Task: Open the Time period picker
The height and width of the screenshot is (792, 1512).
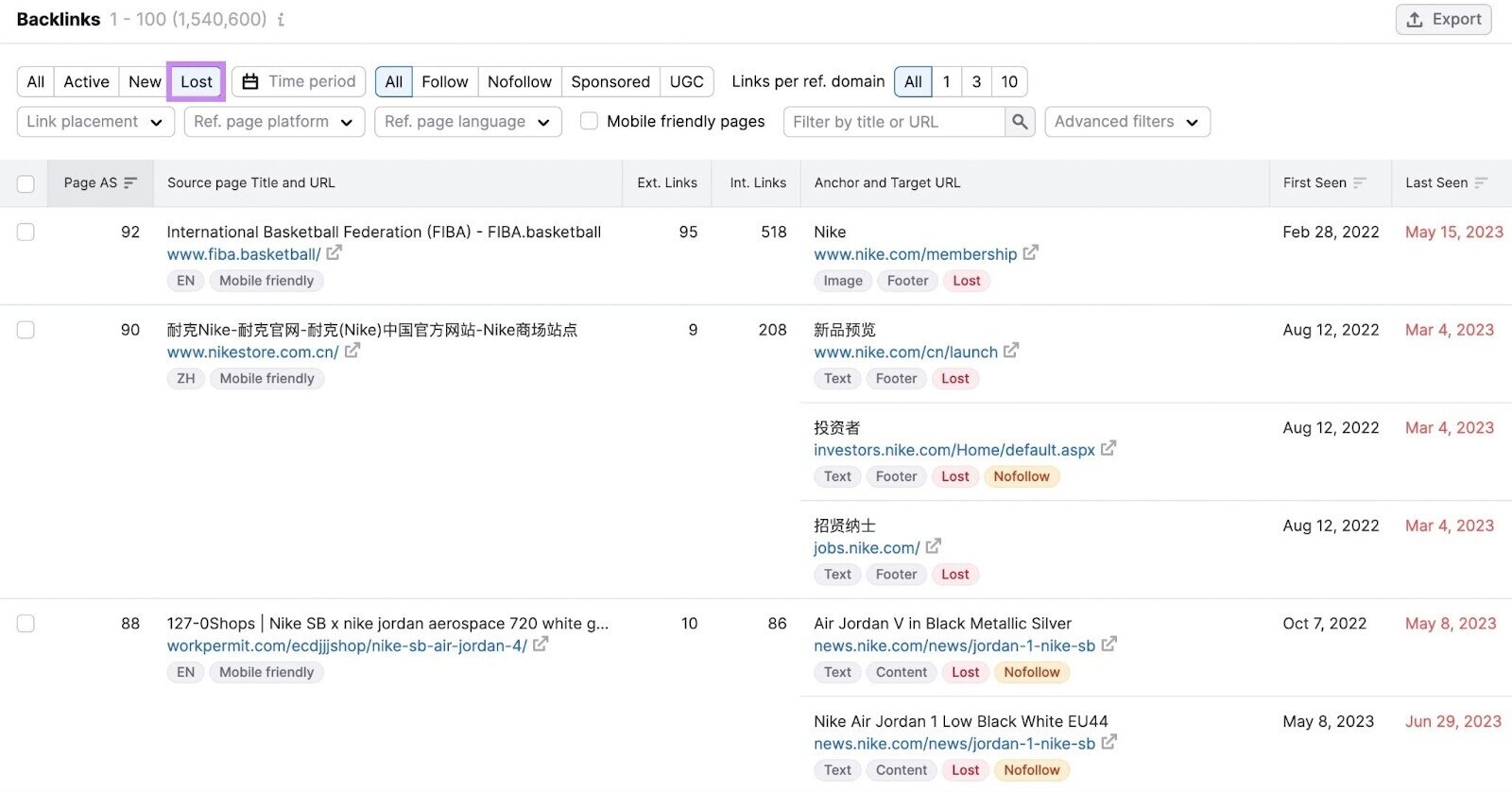Action: pyautogui.click(x=300, y=82)
